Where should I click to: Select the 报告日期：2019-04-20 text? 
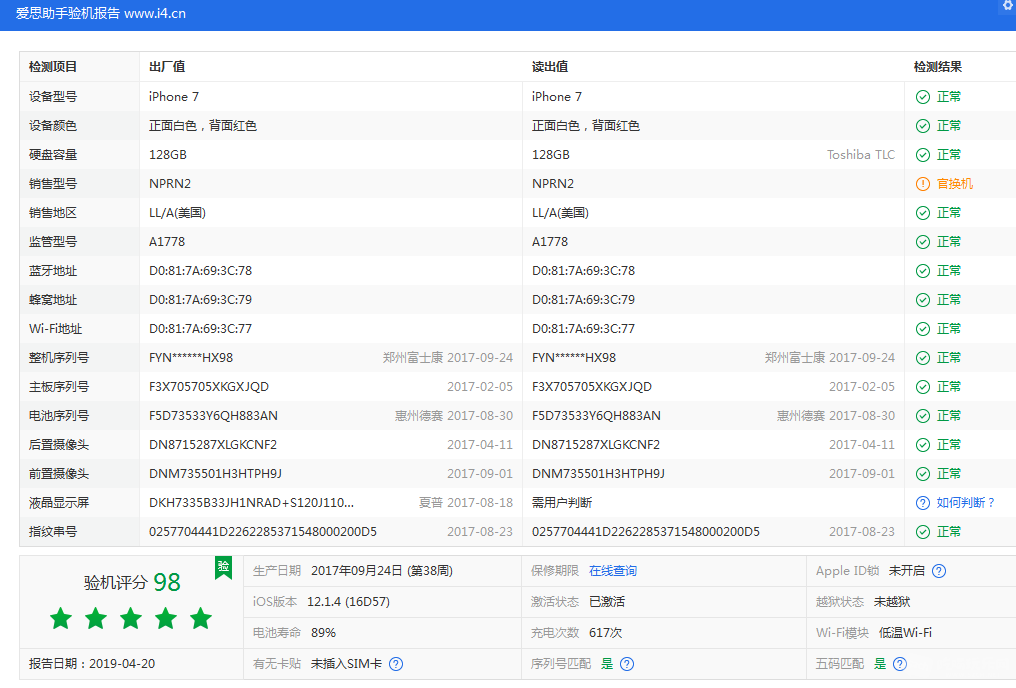click(92, 664)
